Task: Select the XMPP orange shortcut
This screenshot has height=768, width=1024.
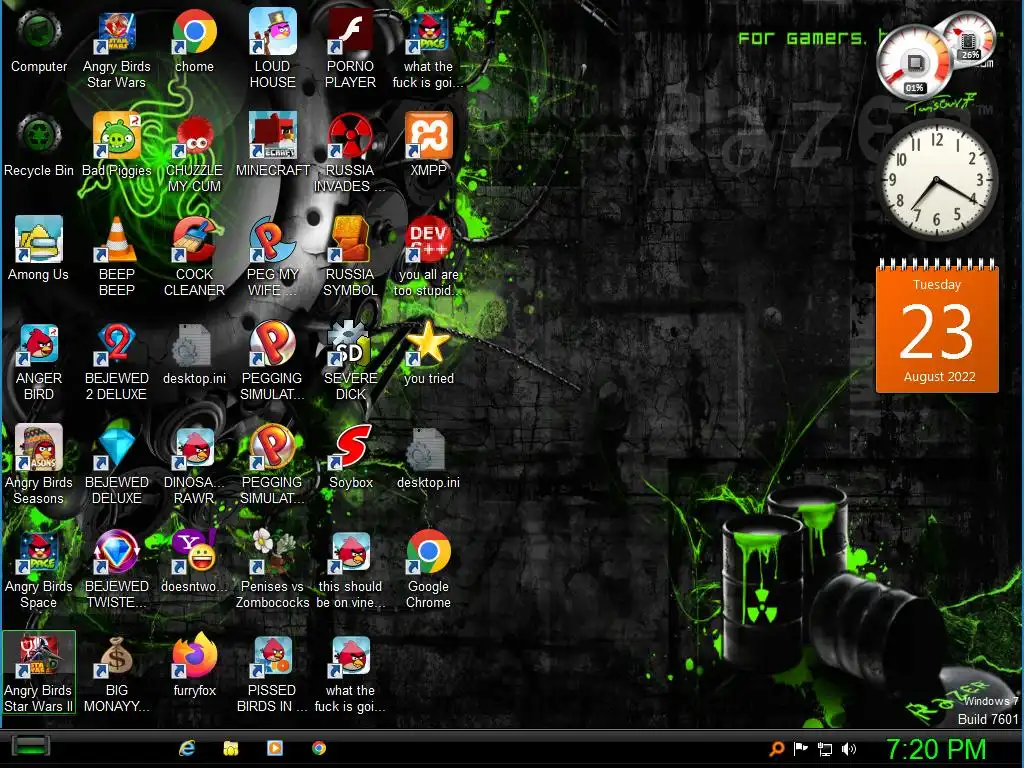Action: [x=428, y=146]
